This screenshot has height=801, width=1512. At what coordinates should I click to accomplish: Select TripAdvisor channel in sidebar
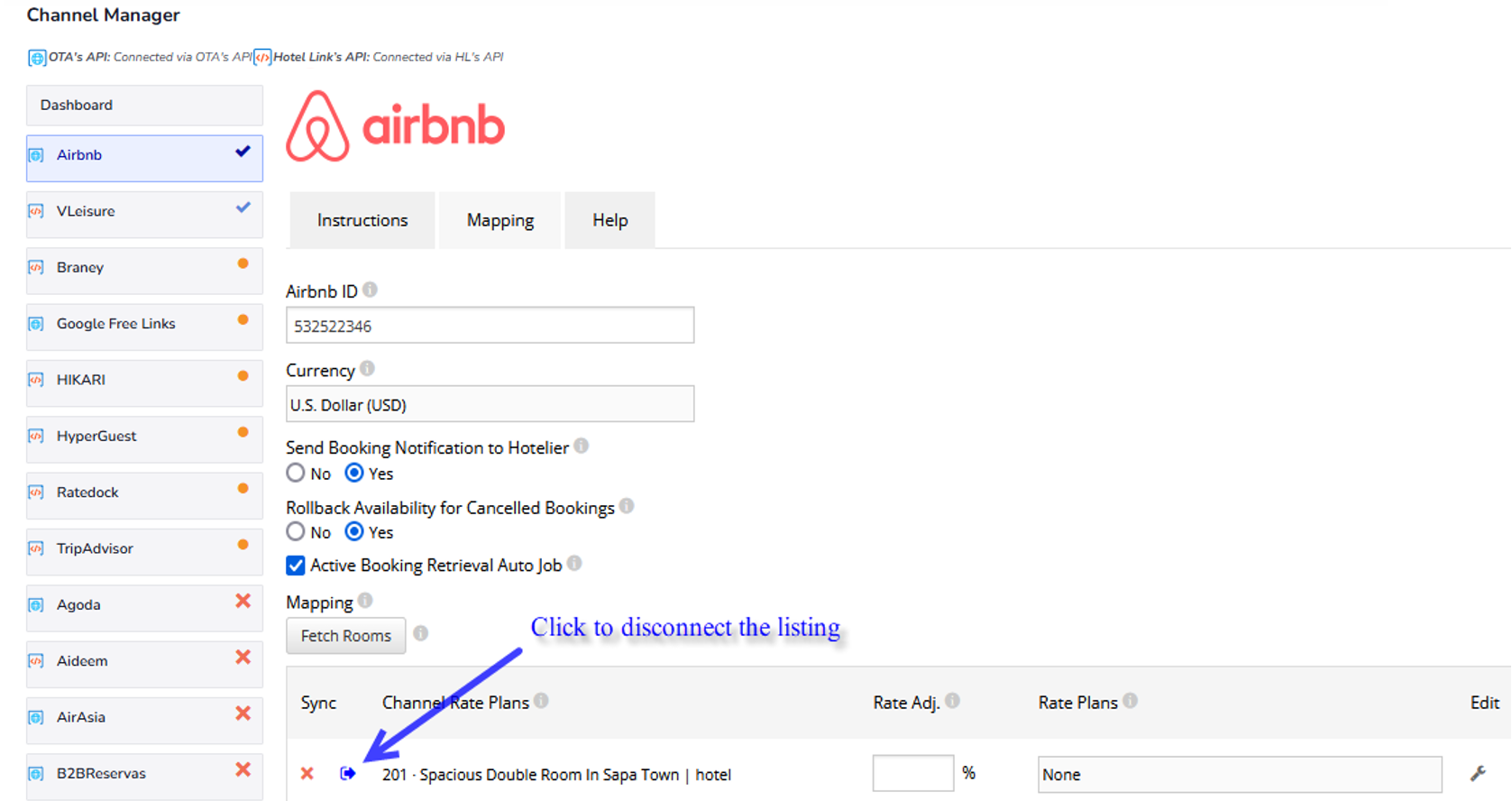[x=144, y=551]
